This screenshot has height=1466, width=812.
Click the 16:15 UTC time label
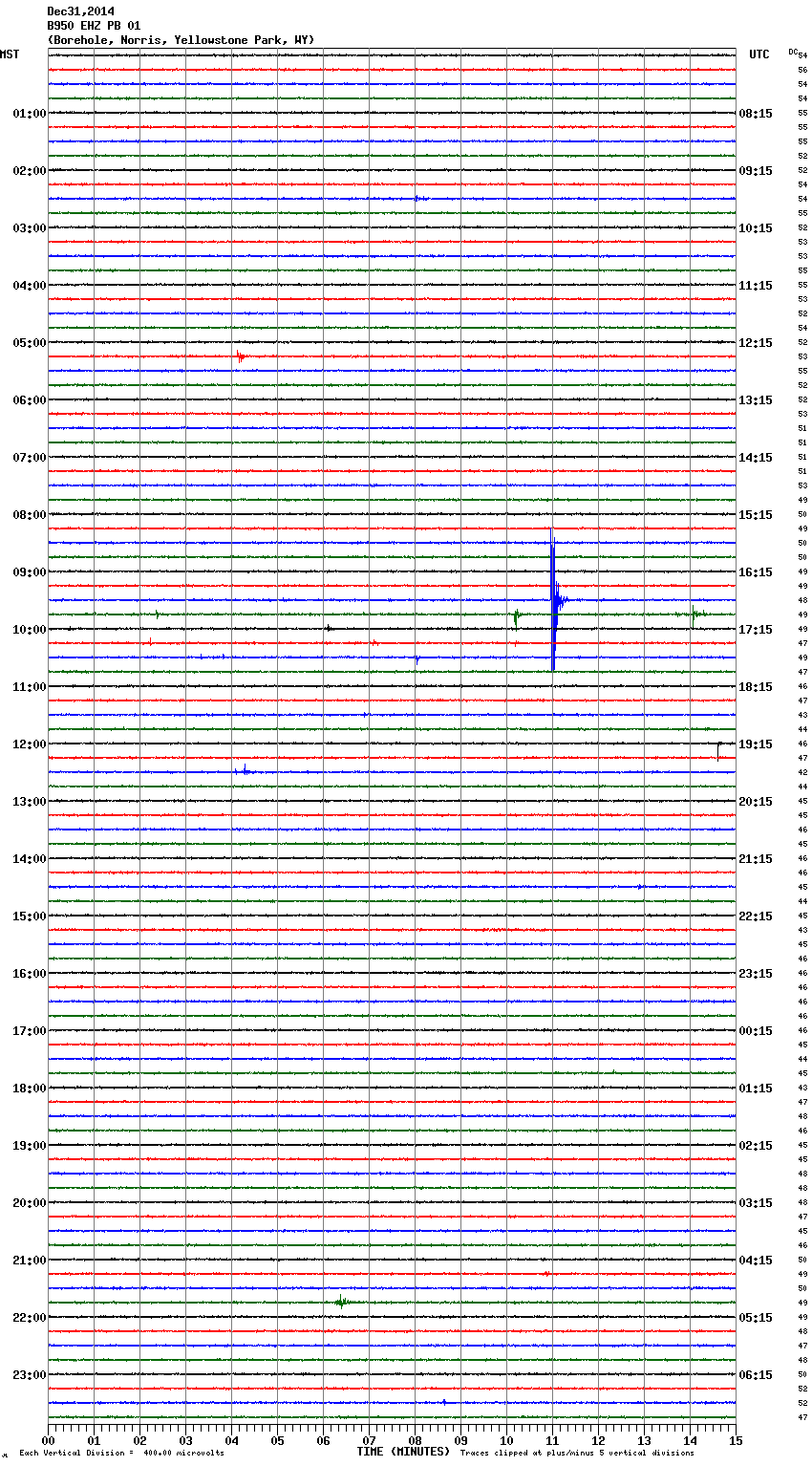tap(756, 572)
